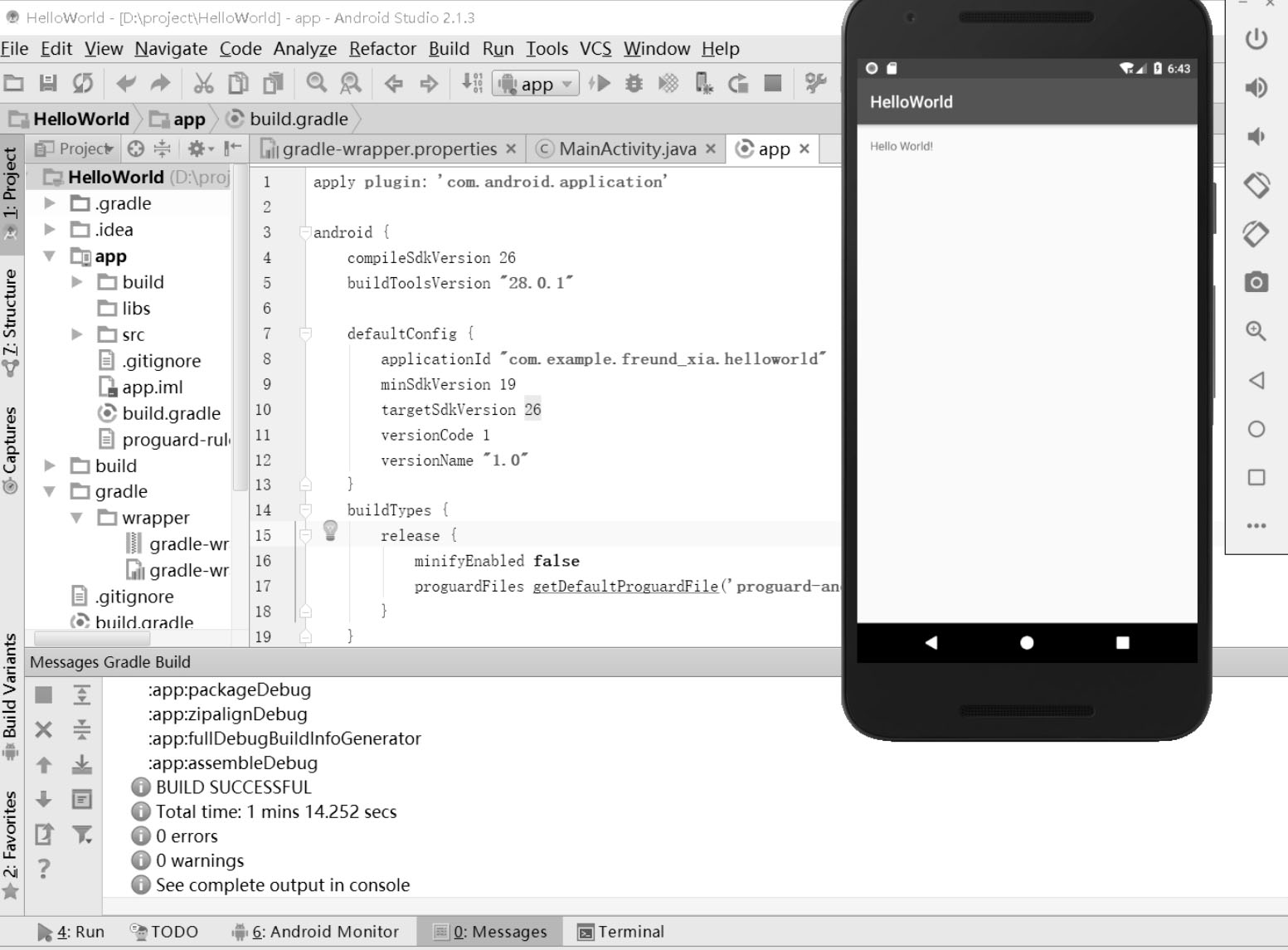Open the 4: Run tool window
The width and height of the screenshot is (1288, 950).
[x=71, y=932]
